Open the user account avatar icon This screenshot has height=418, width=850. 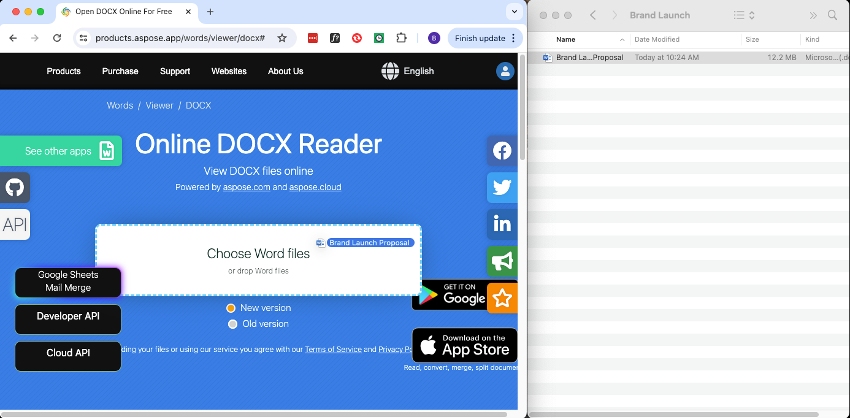coord(505,71)
